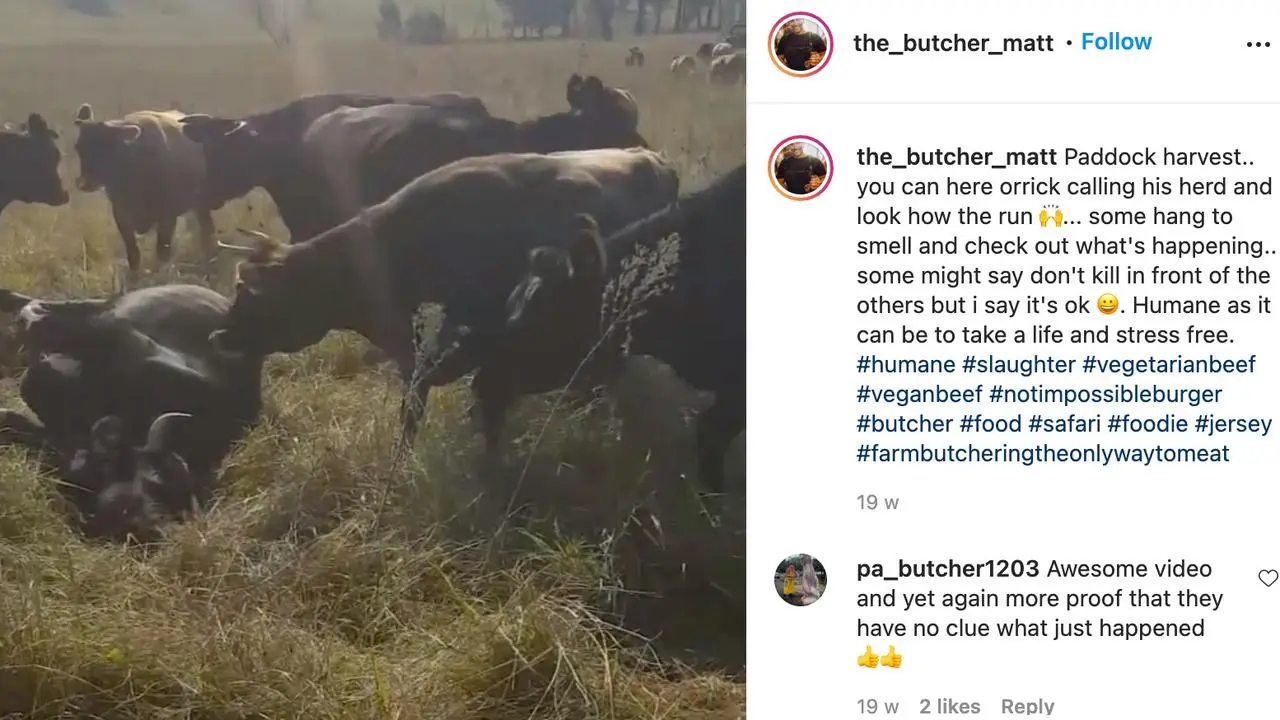Click the_butcher_matt username in the caption
Viewport: 1280px width, 720px height.
pos(957,157)
